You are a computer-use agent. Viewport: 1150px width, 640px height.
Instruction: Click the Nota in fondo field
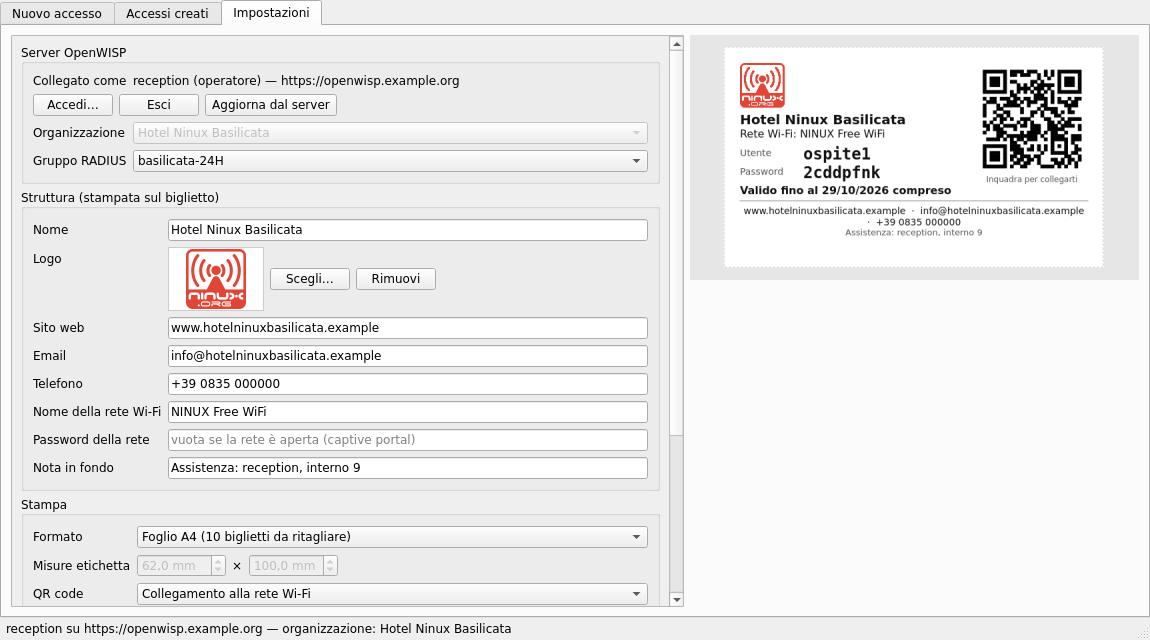tap(408, 468)
